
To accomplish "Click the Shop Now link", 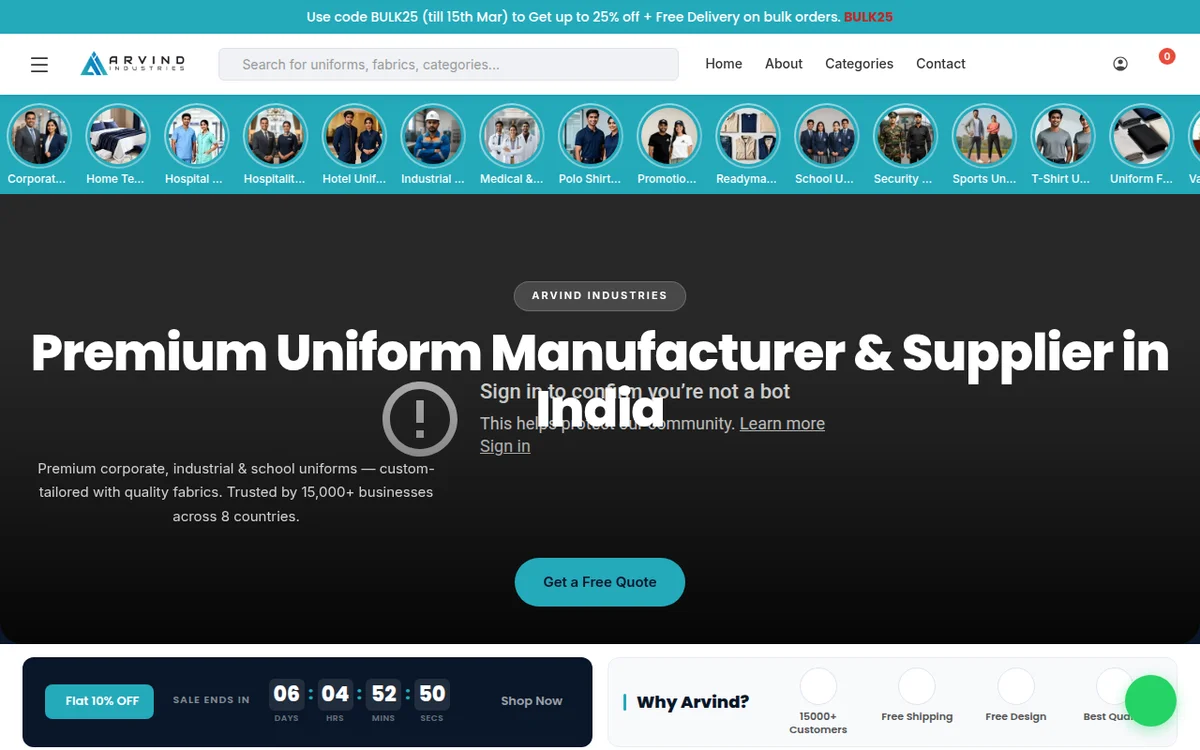I will (x=532, y=701).
